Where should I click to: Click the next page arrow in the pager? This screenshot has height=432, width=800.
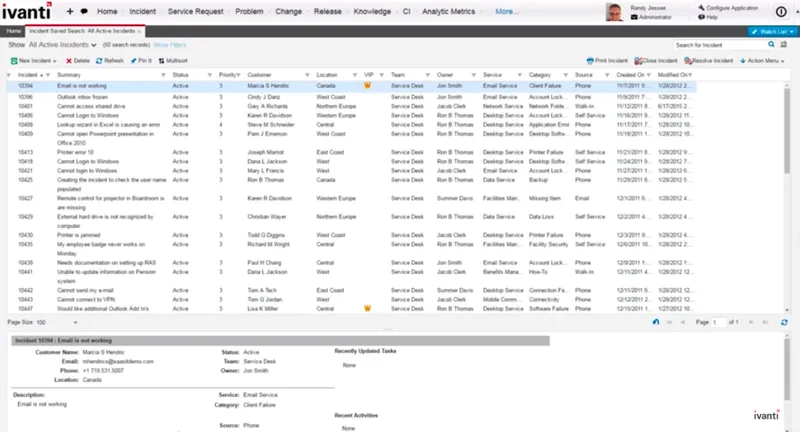pyautogui.click(x=751, y=322)
